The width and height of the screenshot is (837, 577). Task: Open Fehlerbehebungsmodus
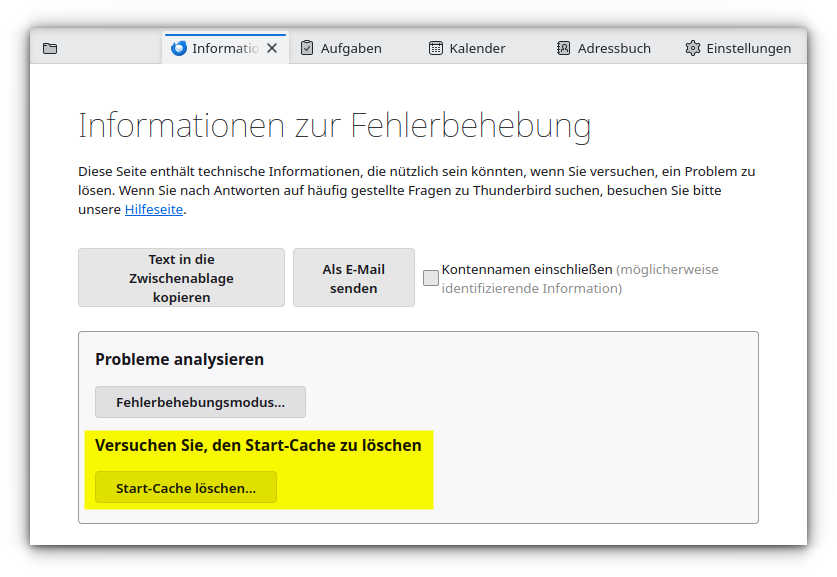[x=200, y=402]
